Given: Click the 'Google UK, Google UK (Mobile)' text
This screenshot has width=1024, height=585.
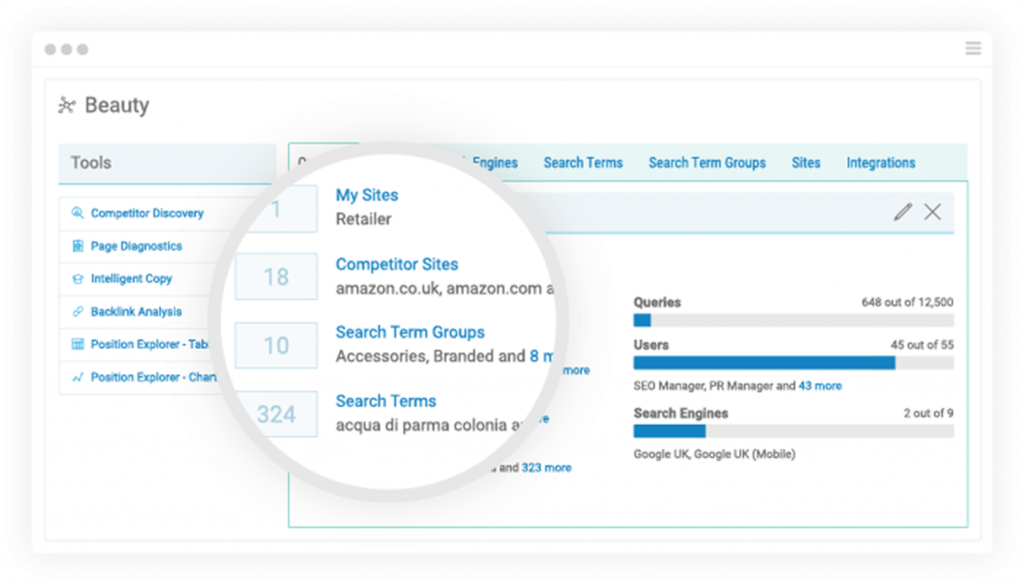Looking at the screenshot, I should click(714, 454).
